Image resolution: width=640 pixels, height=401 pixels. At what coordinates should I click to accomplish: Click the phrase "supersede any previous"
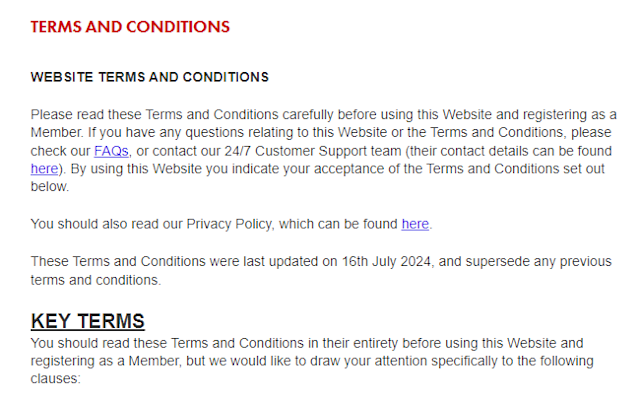click(538, 261)
